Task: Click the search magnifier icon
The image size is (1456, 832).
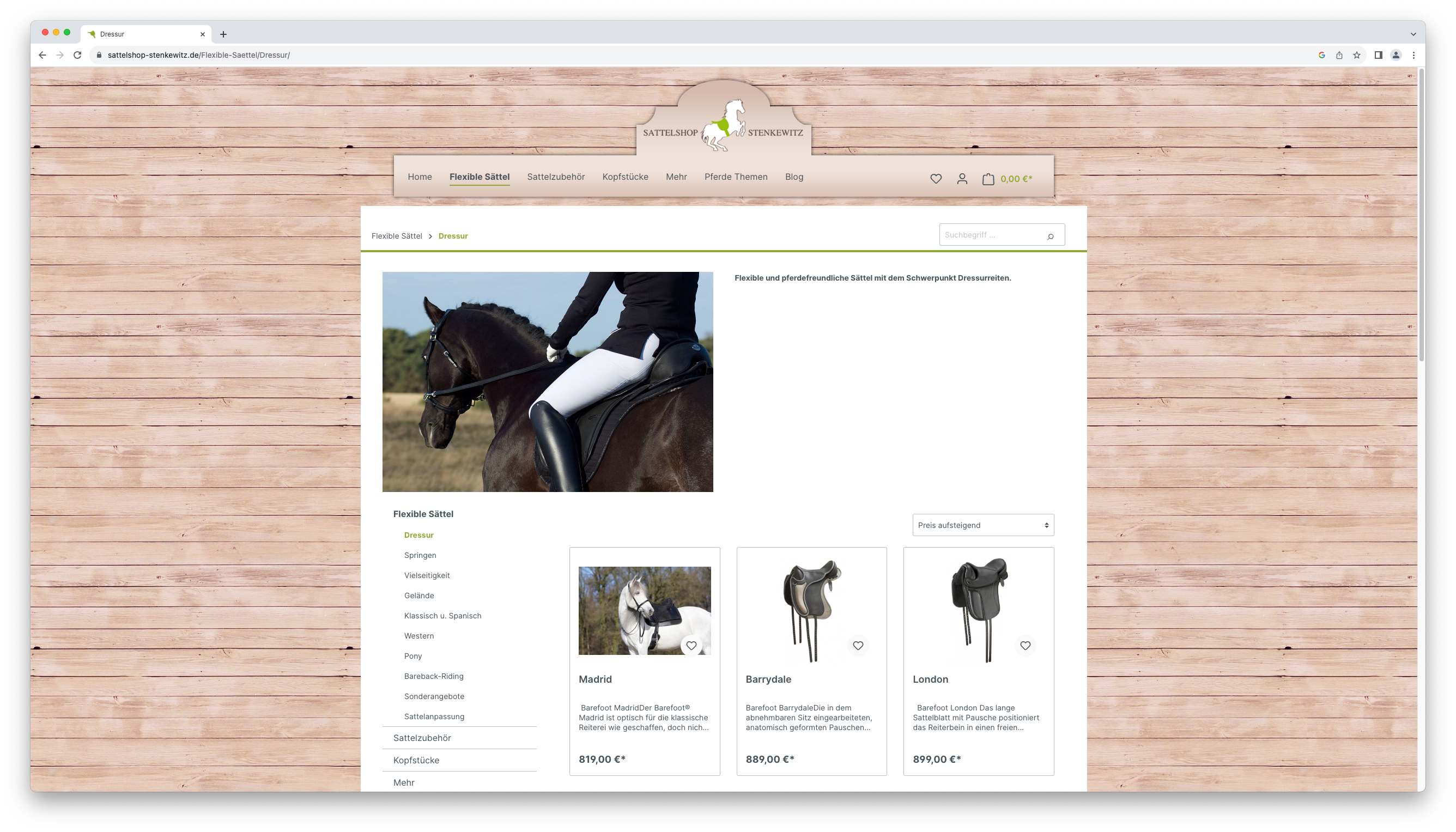Action: click(x=1049, y=236)
